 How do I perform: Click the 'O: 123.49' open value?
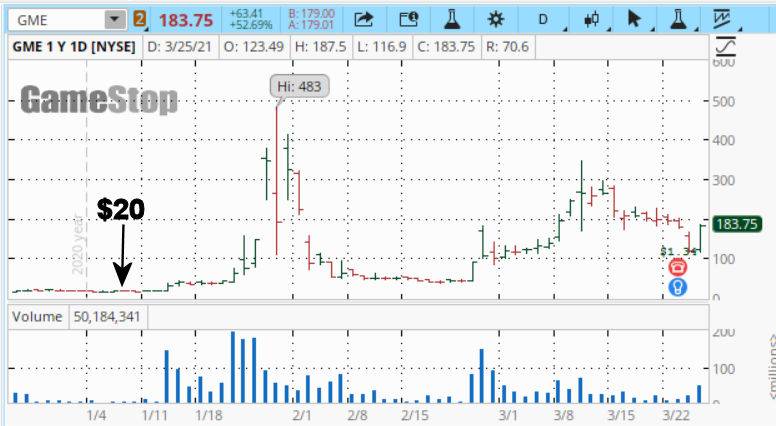click(x=254, y=47)
